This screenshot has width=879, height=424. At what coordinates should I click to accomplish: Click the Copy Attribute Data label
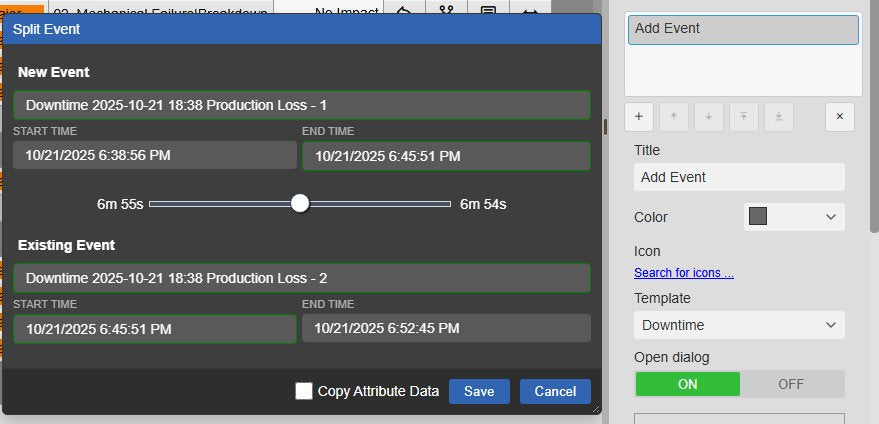(378, 391)
